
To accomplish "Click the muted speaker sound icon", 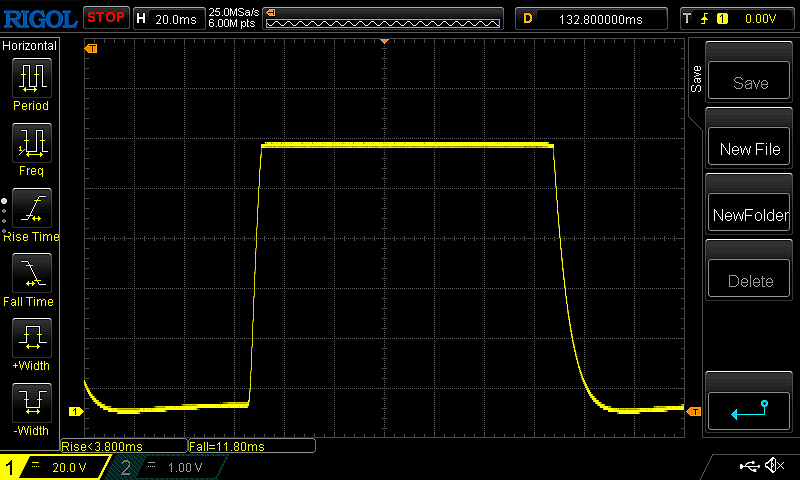I will 774,465.
